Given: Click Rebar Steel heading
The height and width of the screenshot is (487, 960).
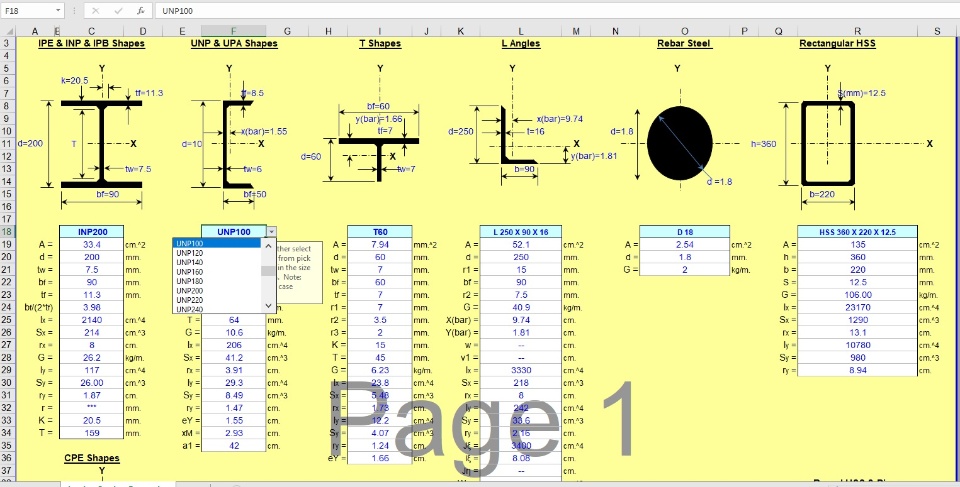Looking at the screenshot, I should [684, 43].
